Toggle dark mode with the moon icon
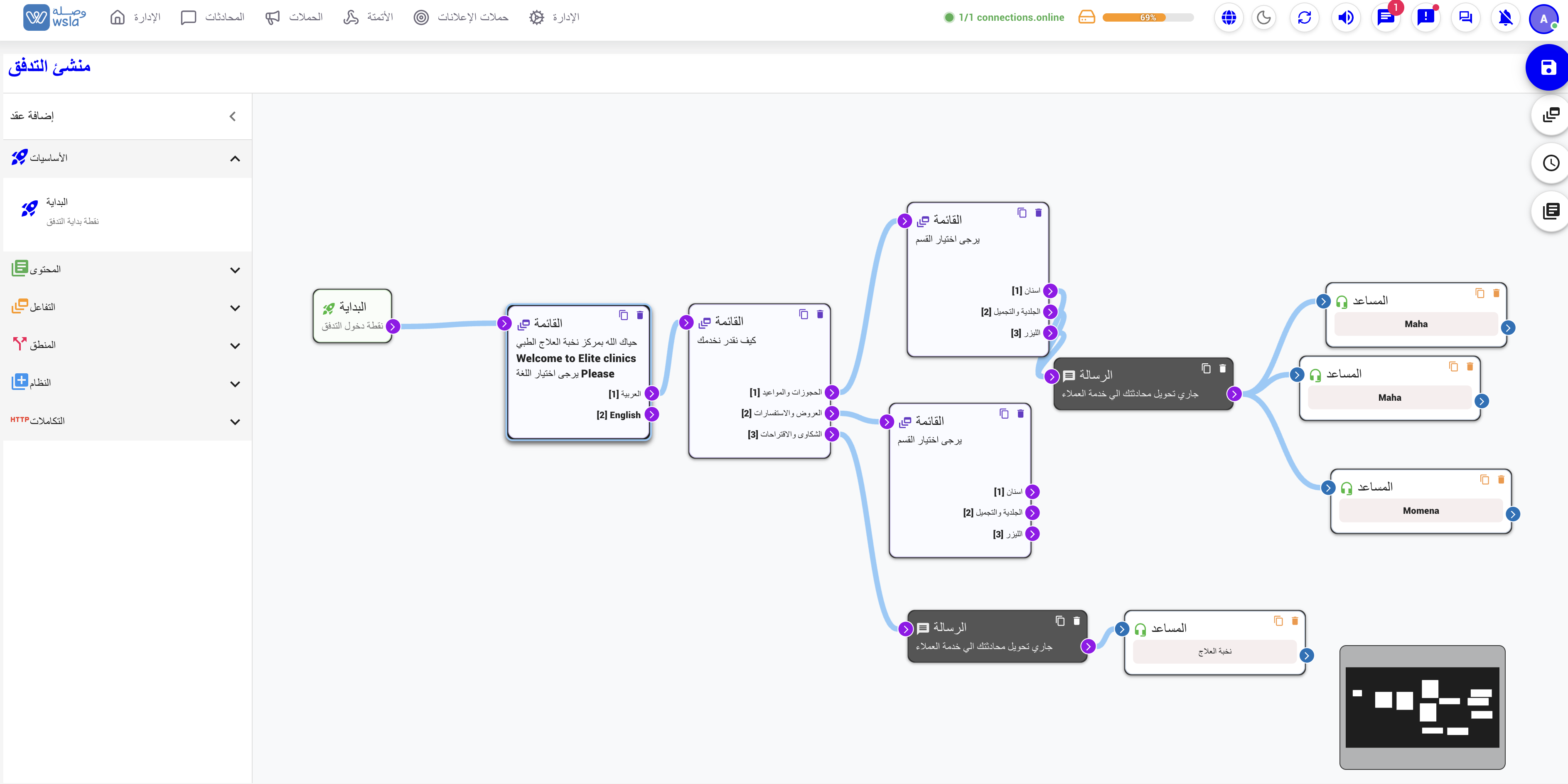The image size is (1568, 784). (x=1264, y=17)
